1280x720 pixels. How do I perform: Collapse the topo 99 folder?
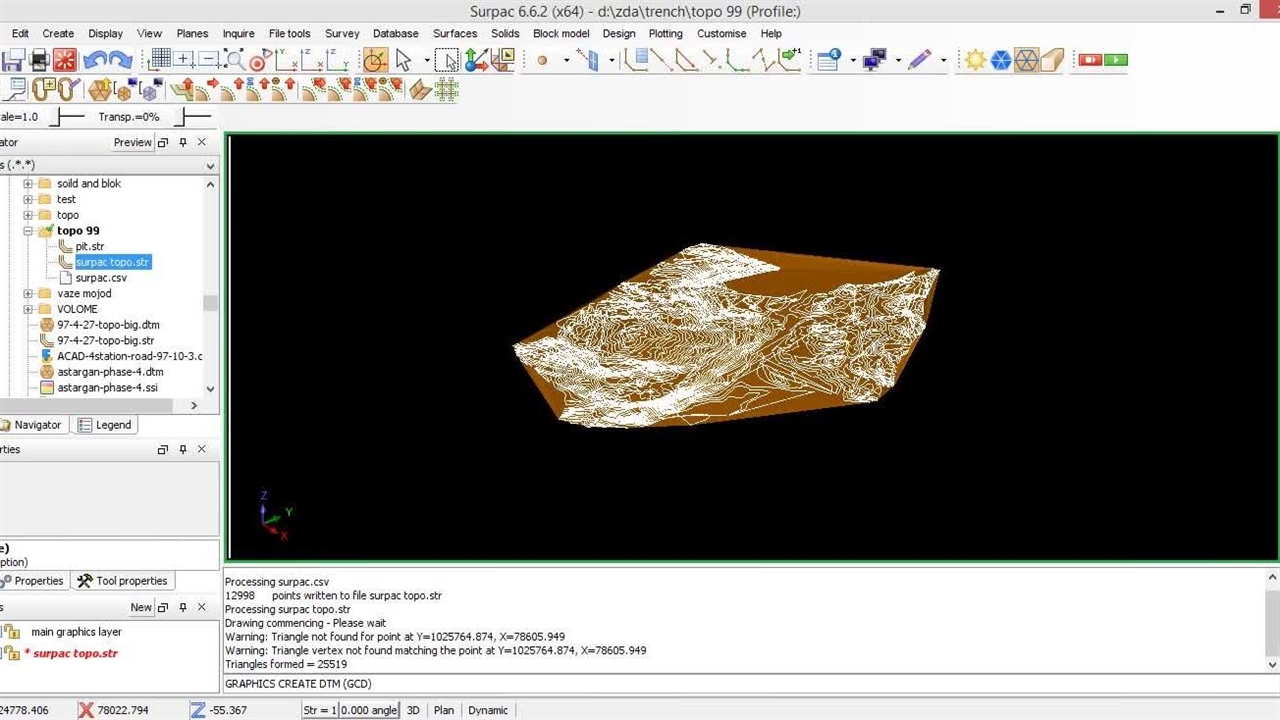point(28,231)
